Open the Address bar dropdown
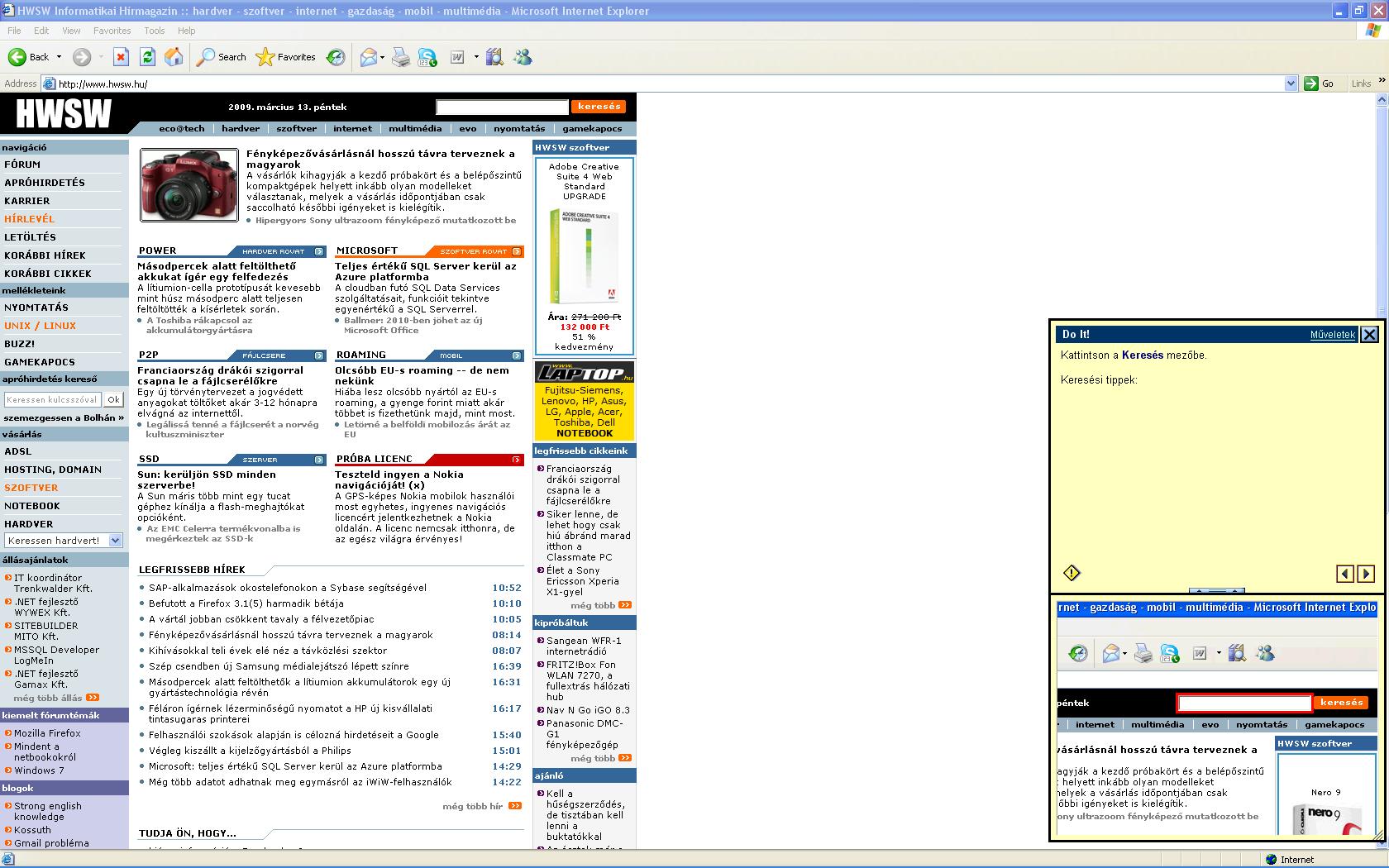Viewport: 1389px width, 868px height. [1291, 83]
